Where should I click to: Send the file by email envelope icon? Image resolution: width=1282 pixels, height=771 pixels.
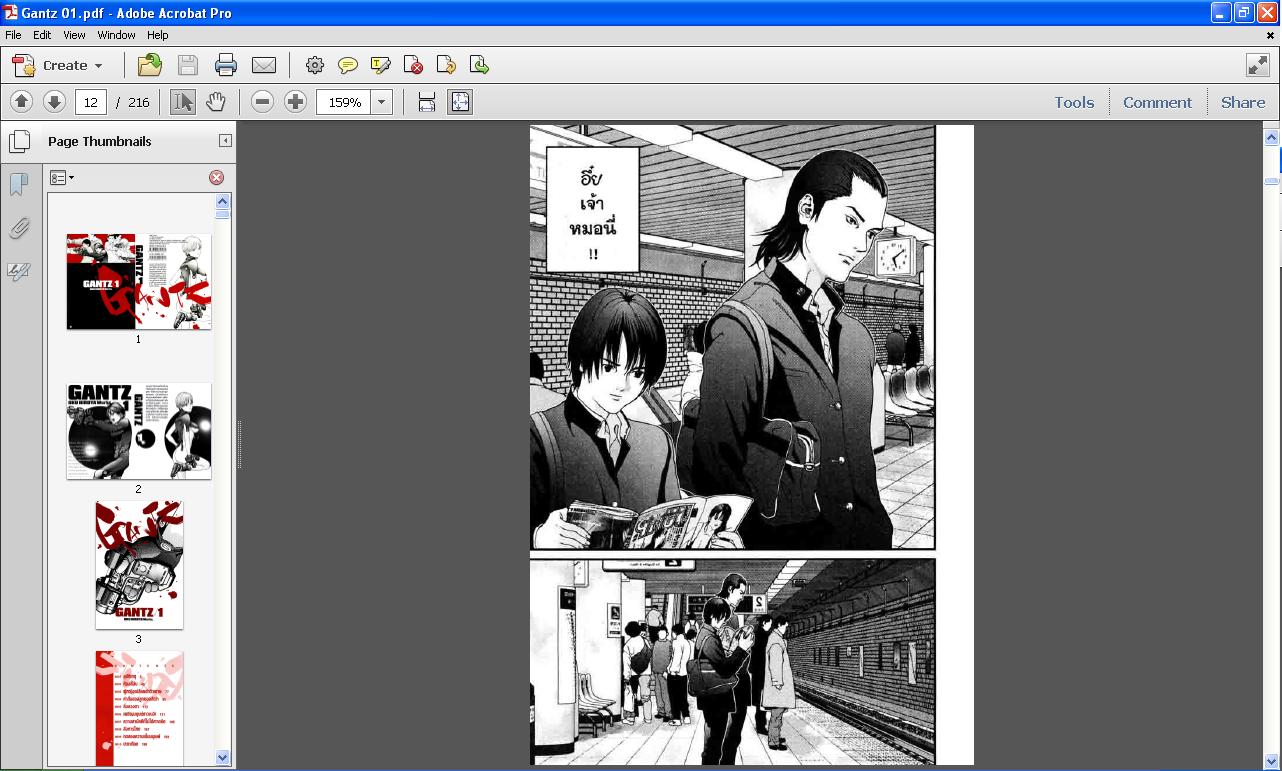click(x=264, y=65)
